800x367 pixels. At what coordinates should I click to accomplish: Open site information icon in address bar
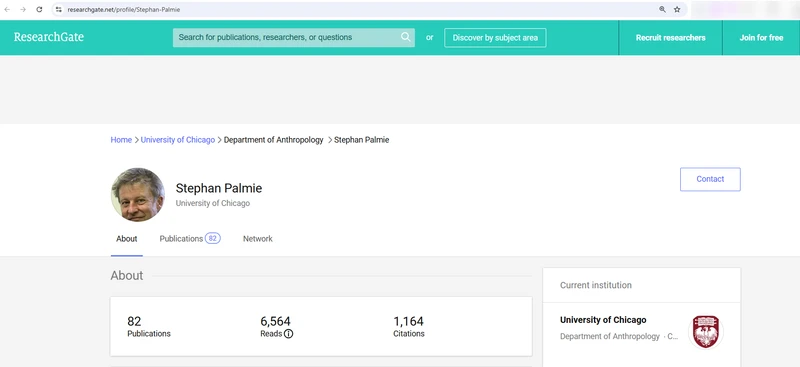pyautogui.click(x=59, y=9)
